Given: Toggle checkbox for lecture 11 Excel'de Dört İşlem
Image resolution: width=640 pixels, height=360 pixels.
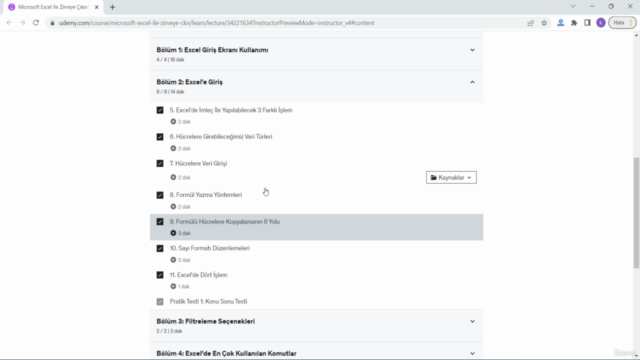Looking at the screenshot, I should (x=160, y=275).
